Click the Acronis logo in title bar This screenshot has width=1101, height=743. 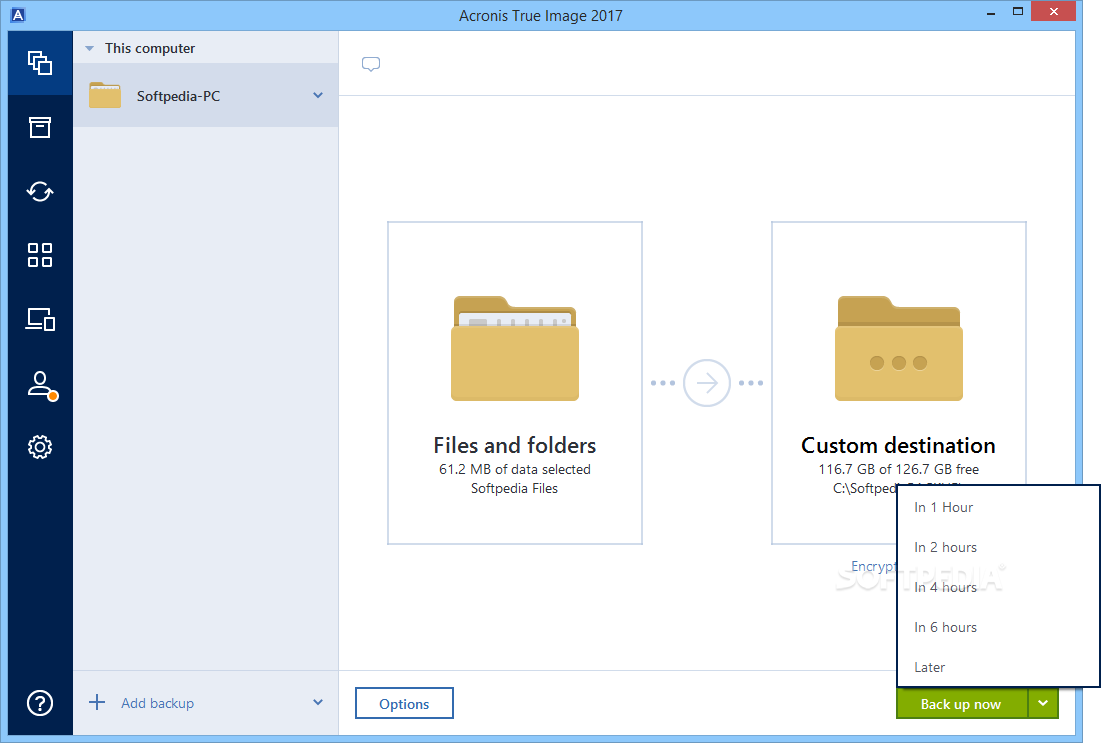[18, 14]
